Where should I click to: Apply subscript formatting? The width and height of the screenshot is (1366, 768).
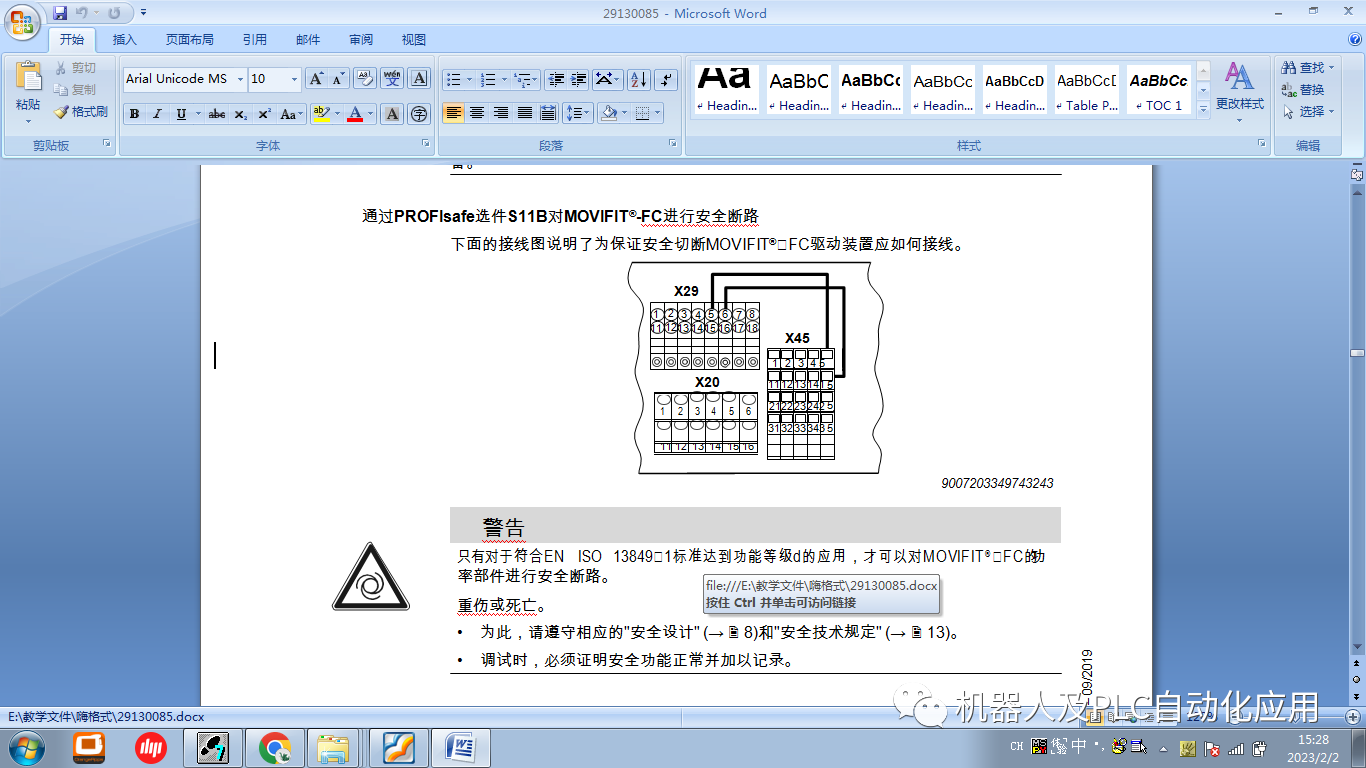[x=242, y=114]
